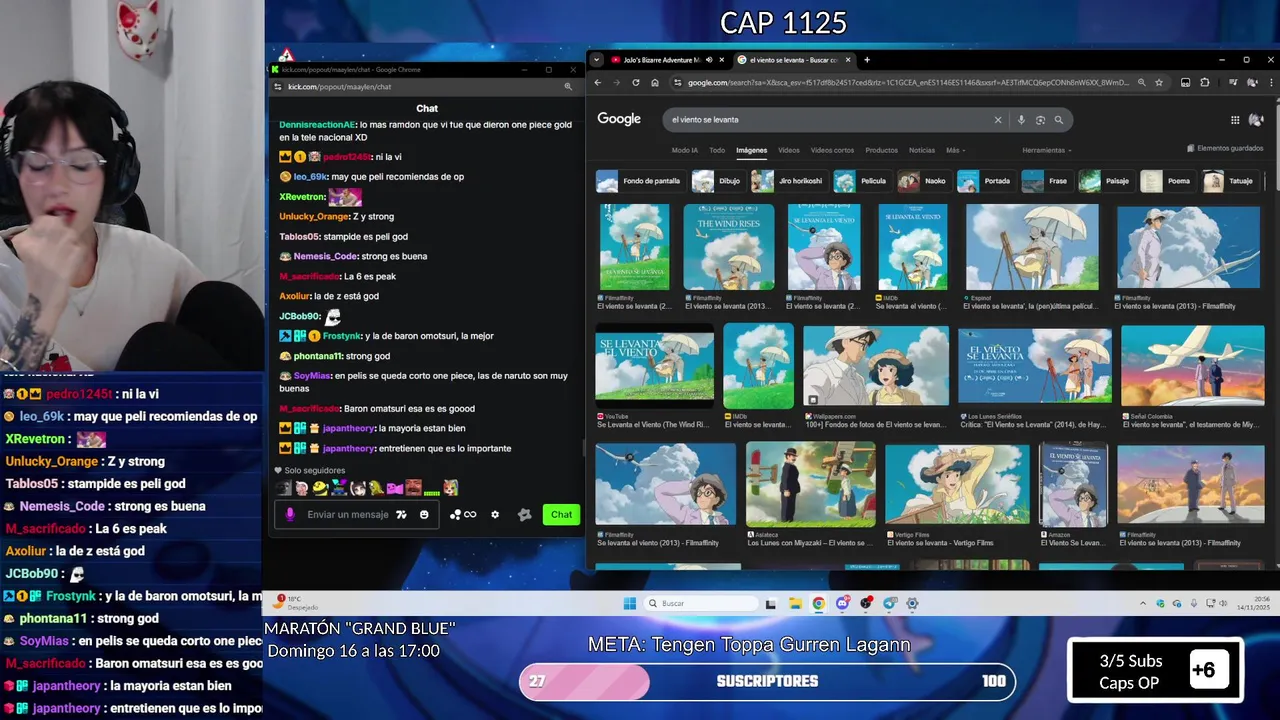Switch to the JoJo's Bizarre Adventure tab
1280x720 pixels.
pyautogui.click(x=660, y=60)
